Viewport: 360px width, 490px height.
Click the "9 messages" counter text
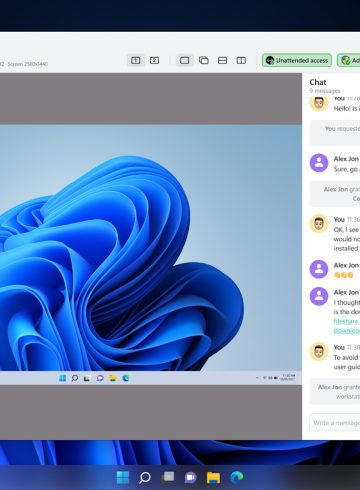(x=325, y=91)
